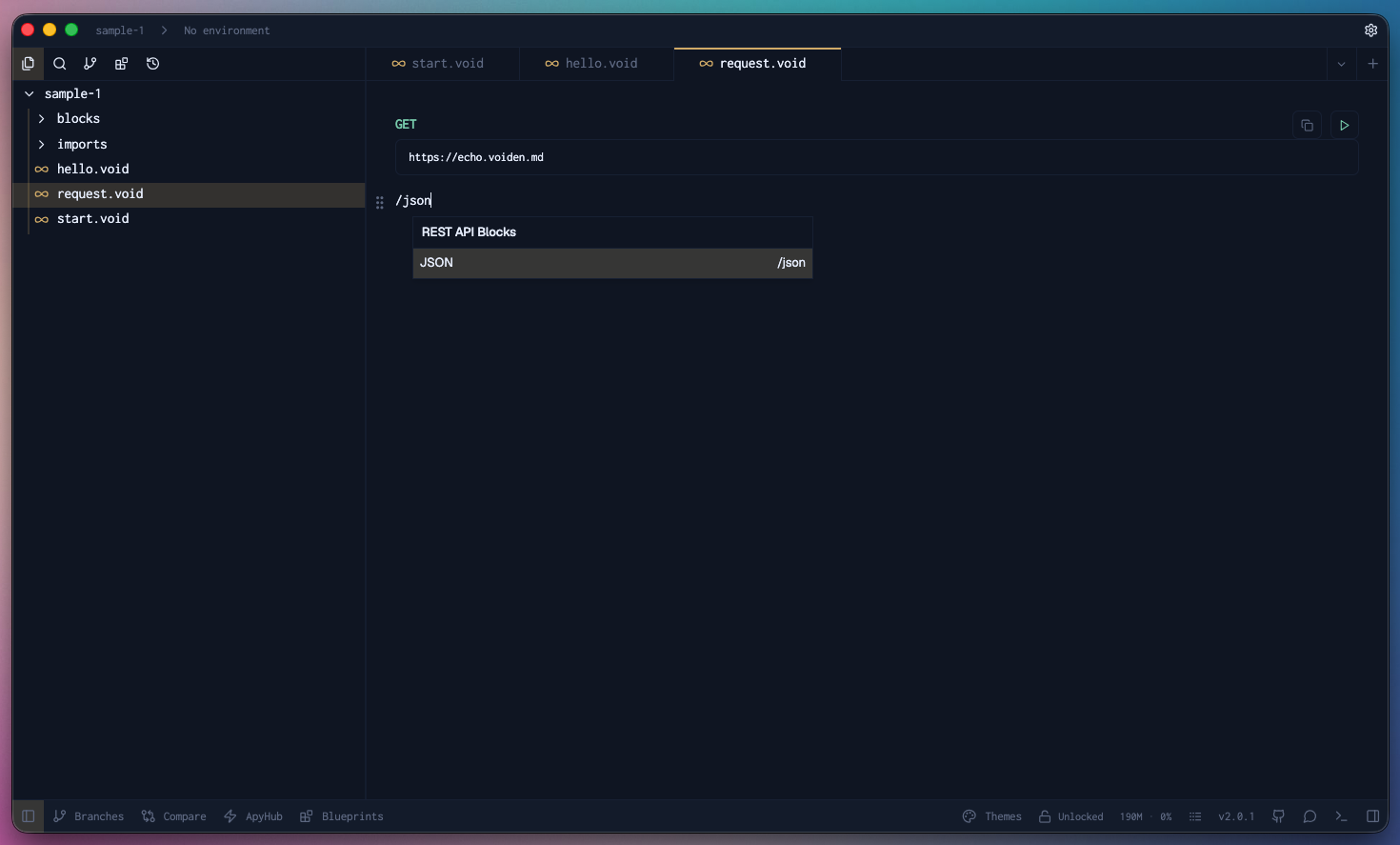Select the request.void tab
Viewport: 1400px width, 845px height.
(x=757, y=64)
